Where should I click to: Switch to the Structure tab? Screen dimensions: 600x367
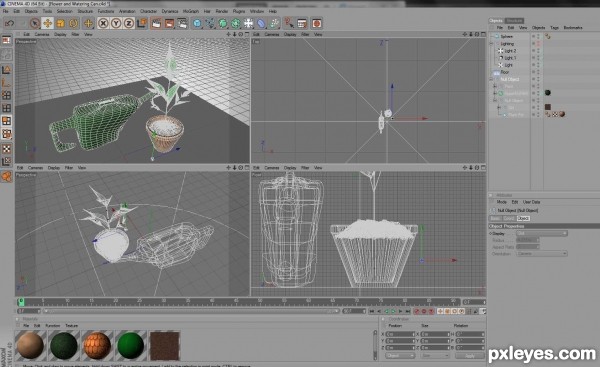pyautogui.click(x=514, y=20)
